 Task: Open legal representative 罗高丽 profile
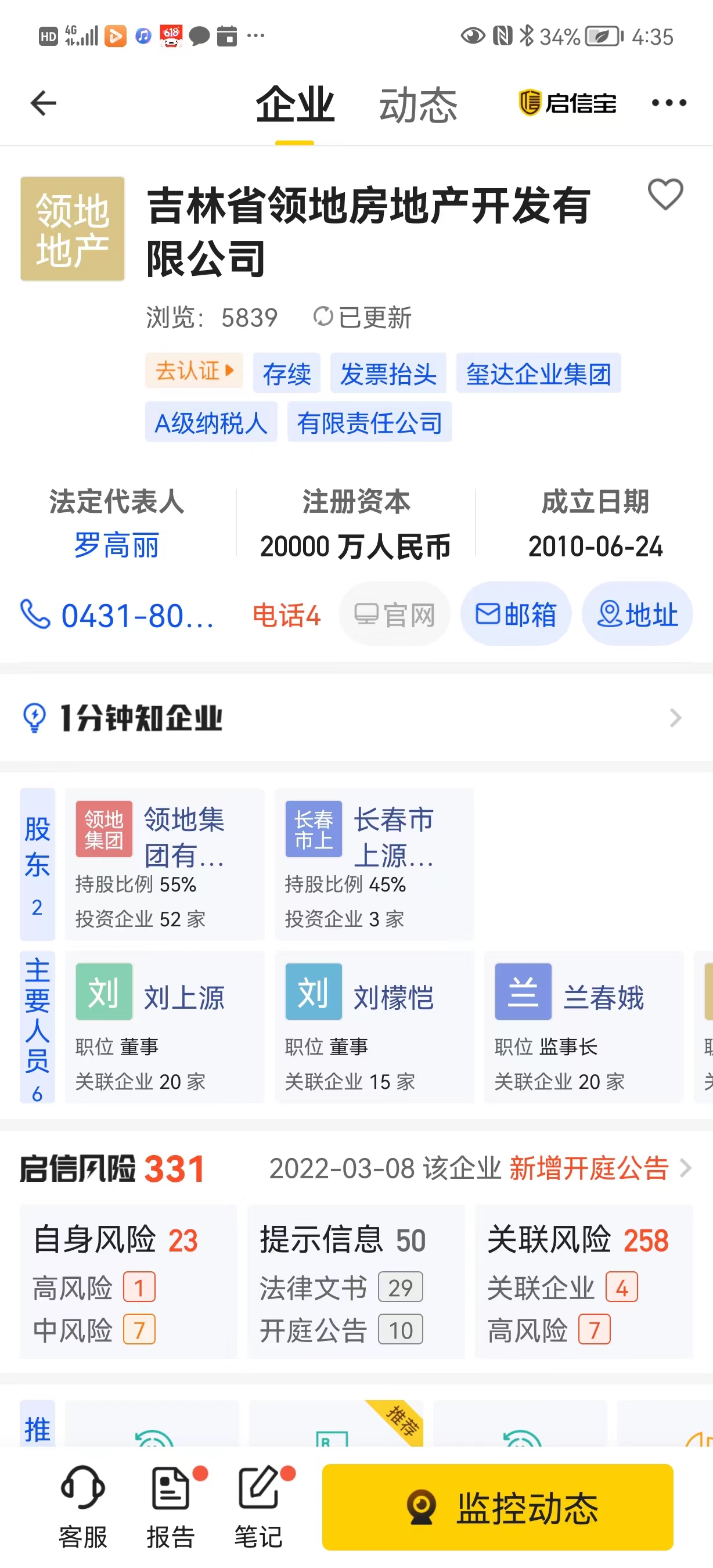pyautogui.click(x=116, y=545)
